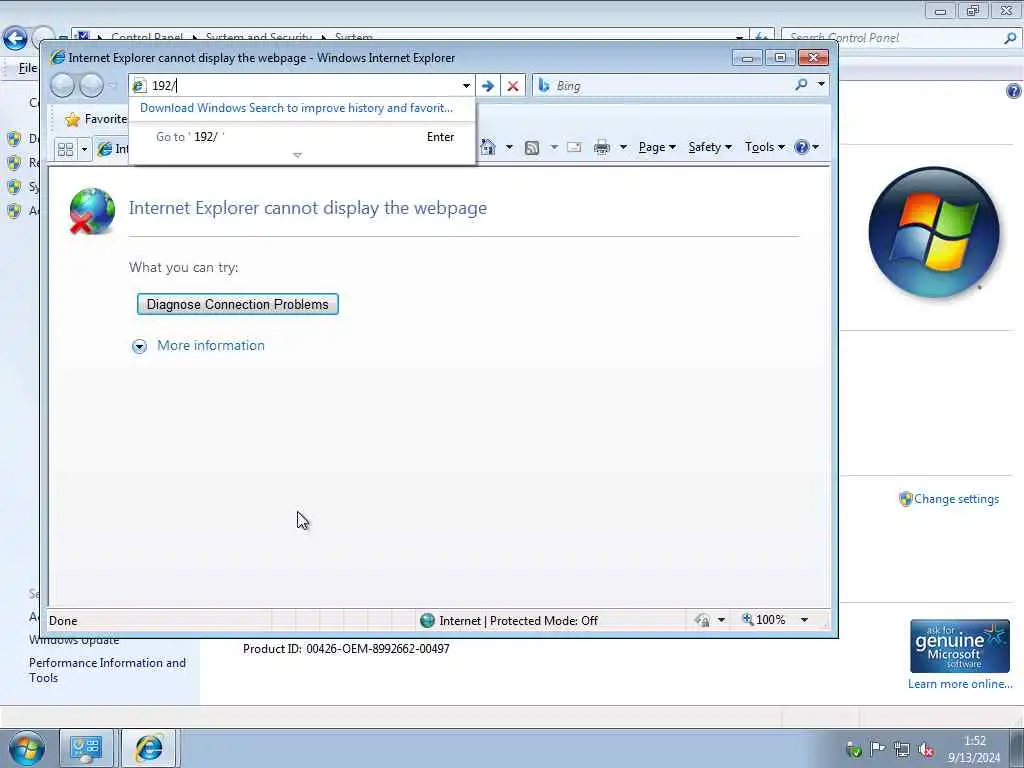Click the Search Control Panel field
Viewport: 1024px width, 768px height.
(x=893, y=38)
